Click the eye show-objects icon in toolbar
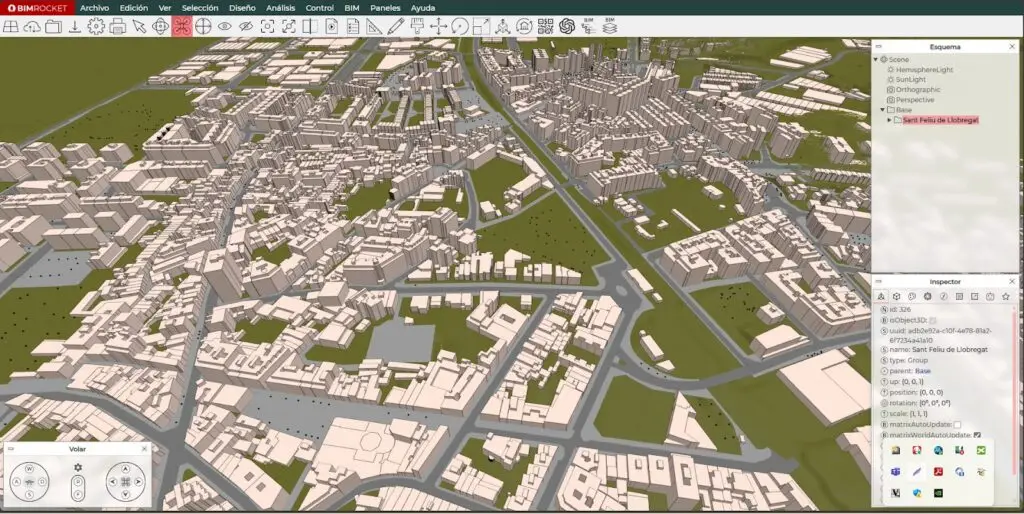 pos(224,26)
